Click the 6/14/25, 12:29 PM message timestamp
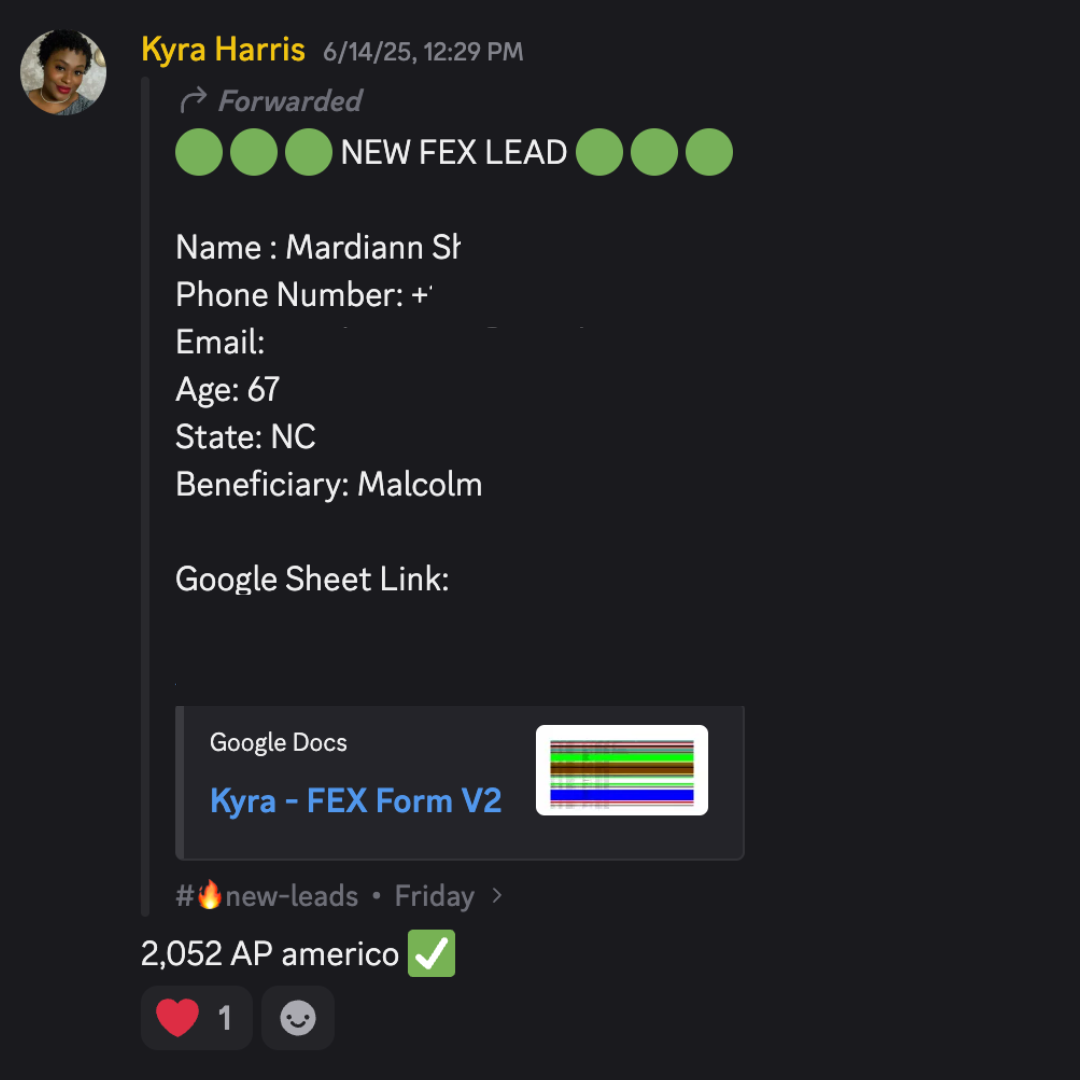This screenshot has height=1080, width=1080. (x=423, y=52)
